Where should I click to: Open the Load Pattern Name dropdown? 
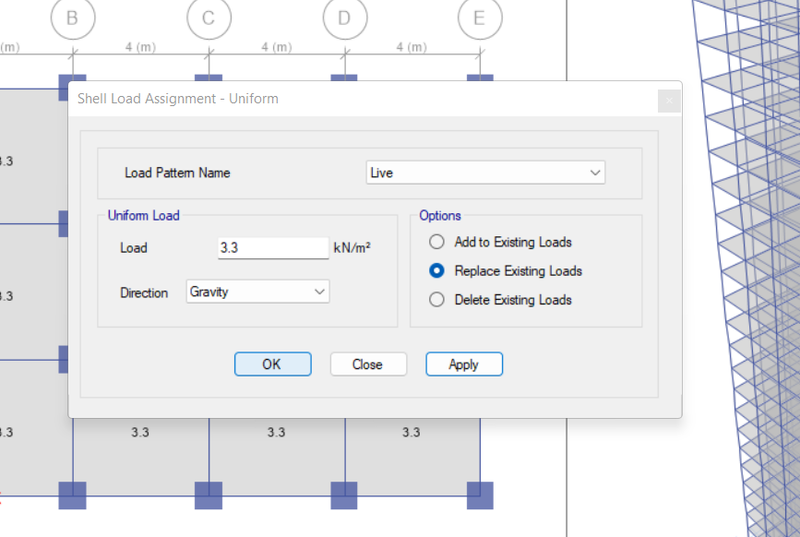(x=486, y=173)
